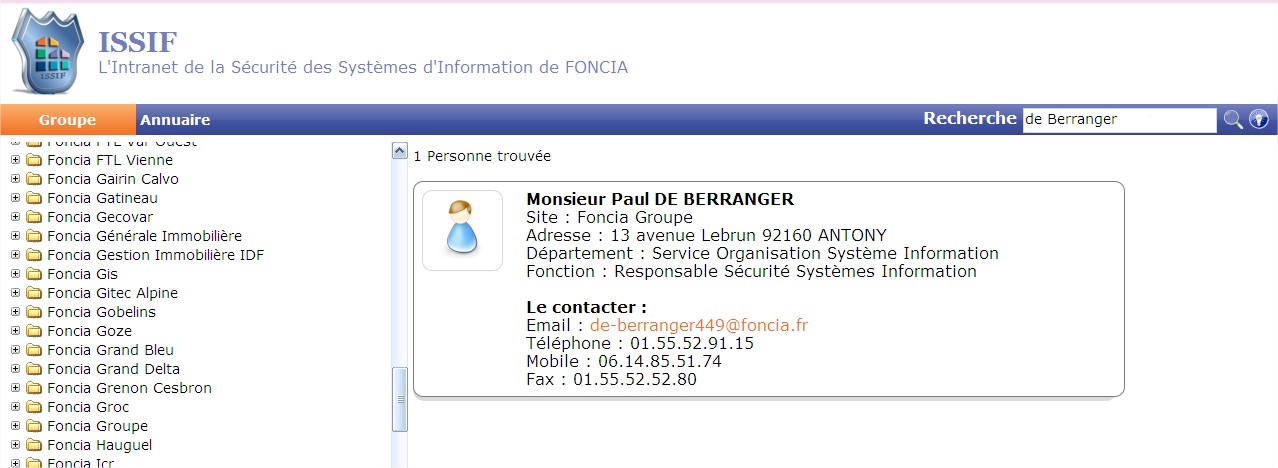Expand the Foncia Gecovar tree node
1278x468 pixels.
[x=15, y=217]
